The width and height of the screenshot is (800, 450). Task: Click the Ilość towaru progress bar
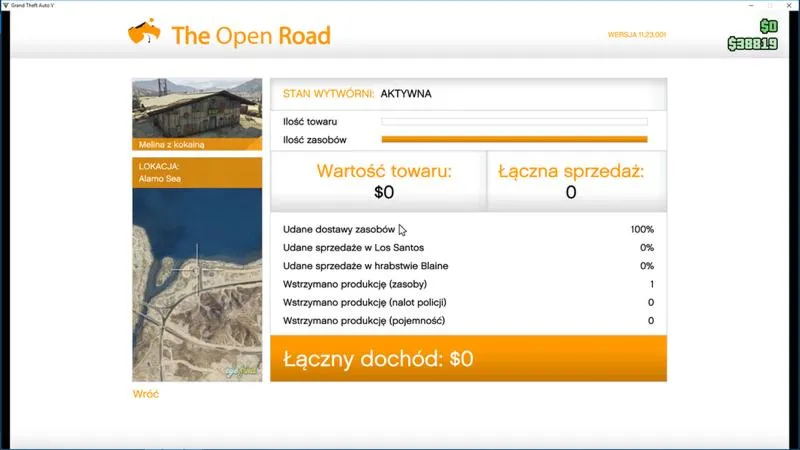click(514, 121)
